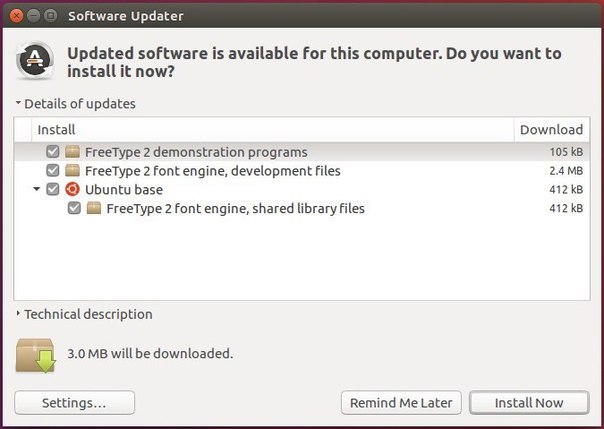Click the package icon beside FreeType 2 development files
The width and height of the screenshot is (604, 429).
[x=72, y=170]
